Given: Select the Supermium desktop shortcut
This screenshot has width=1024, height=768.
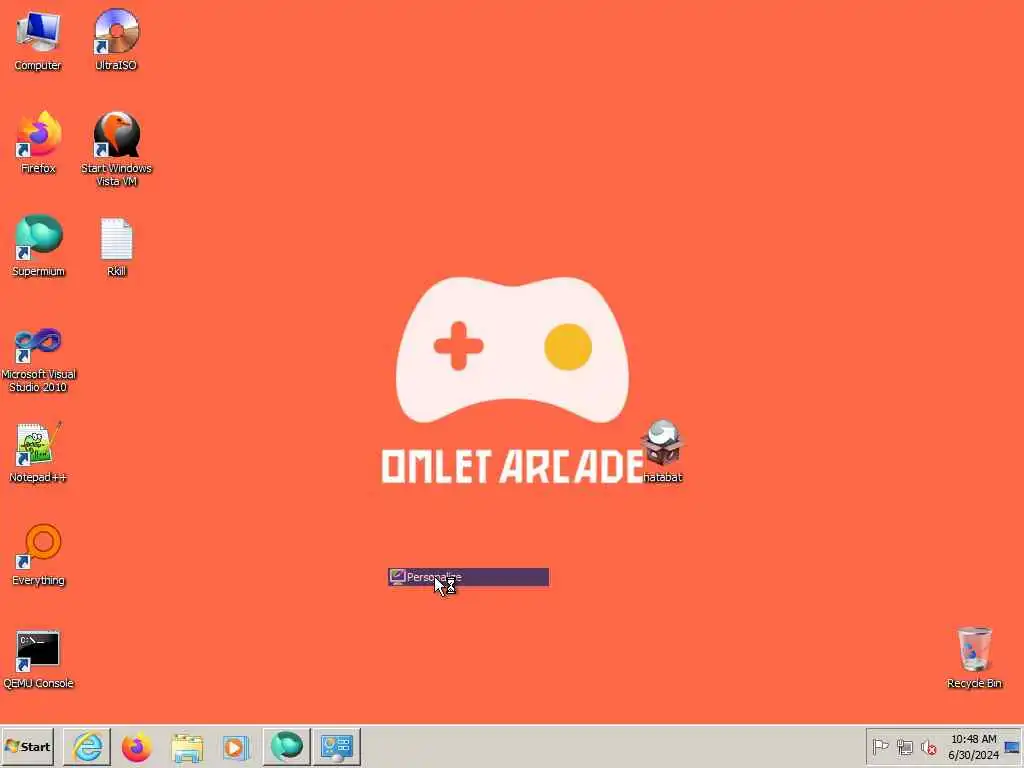Looking at the screenshot, I should click(x=38, y=246).
